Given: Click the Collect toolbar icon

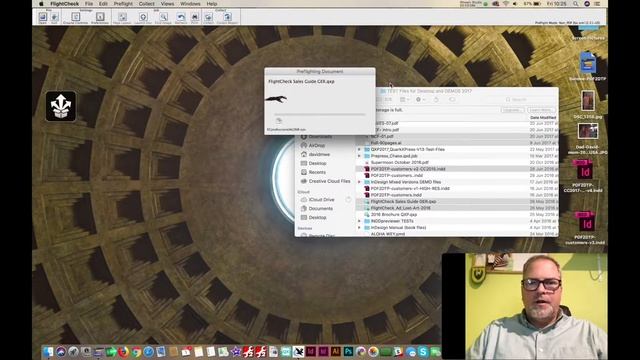Looking at the screenshot, I should tap(209, 17).
